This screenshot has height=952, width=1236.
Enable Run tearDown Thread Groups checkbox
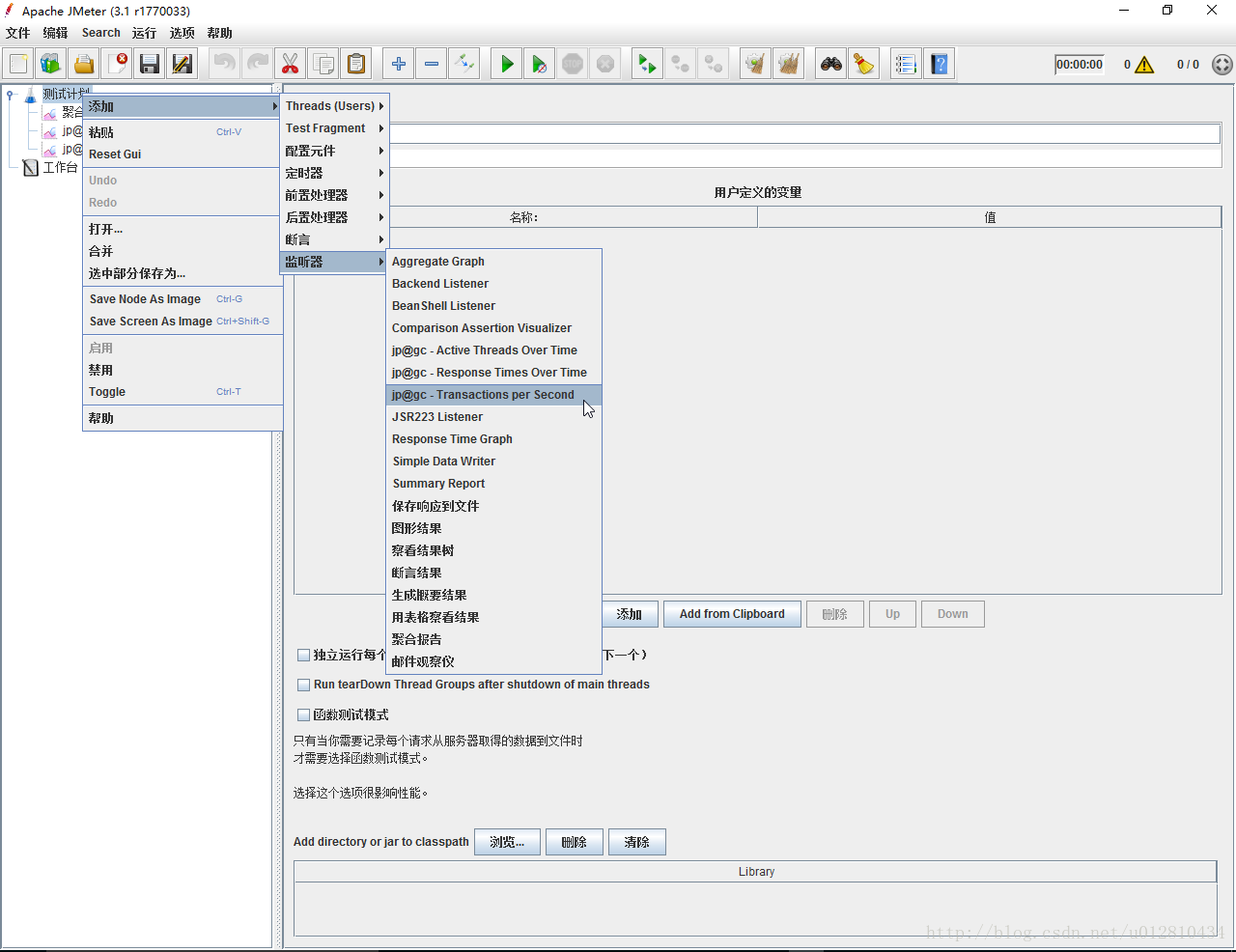coord(303,685)
